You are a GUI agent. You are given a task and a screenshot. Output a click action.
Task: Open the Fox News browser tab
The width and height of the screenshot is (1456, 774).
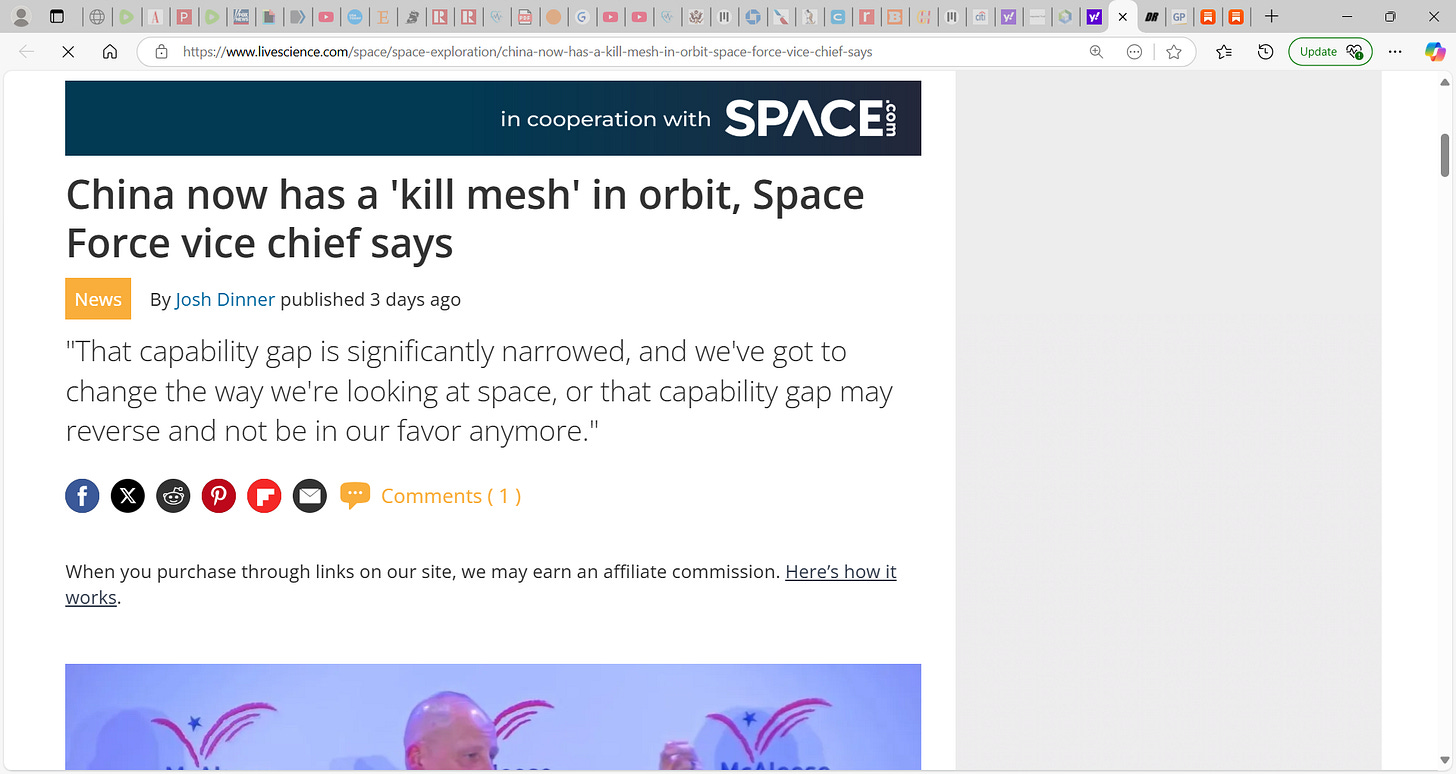click(x=241, y=17)
